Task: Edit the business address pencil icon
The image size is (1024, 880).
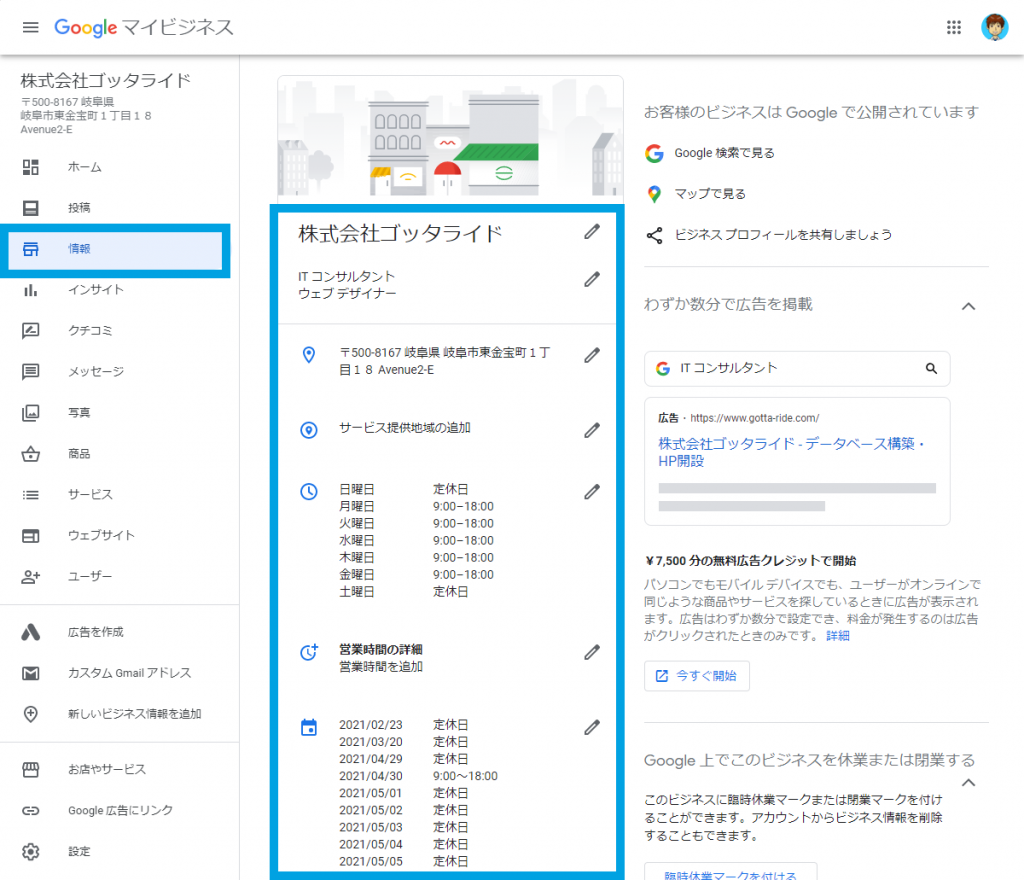Action: [x=592, y=355]
